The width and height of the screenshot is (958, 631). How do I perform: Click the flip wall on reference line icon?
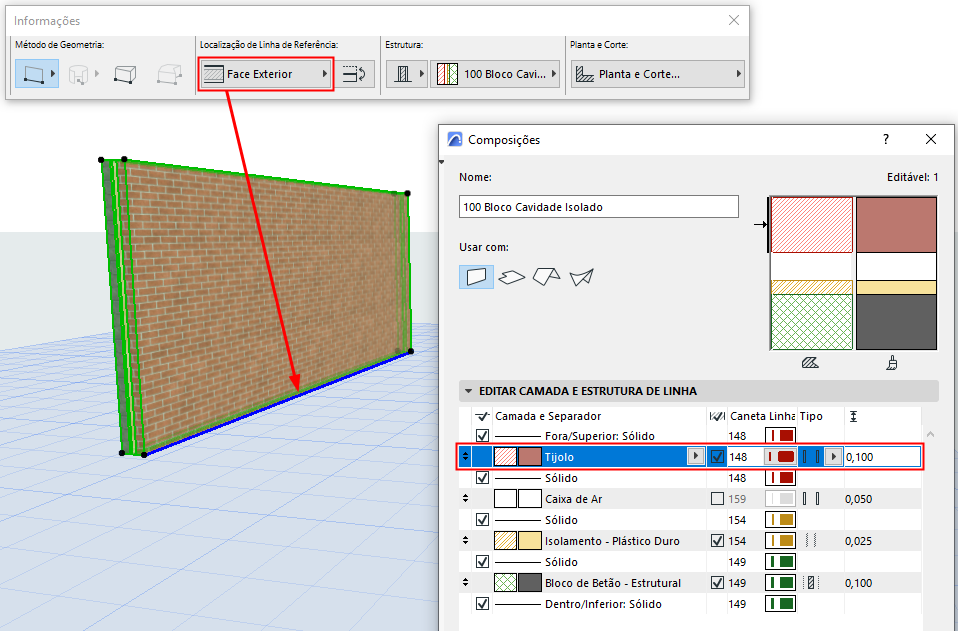click(354, 74)
